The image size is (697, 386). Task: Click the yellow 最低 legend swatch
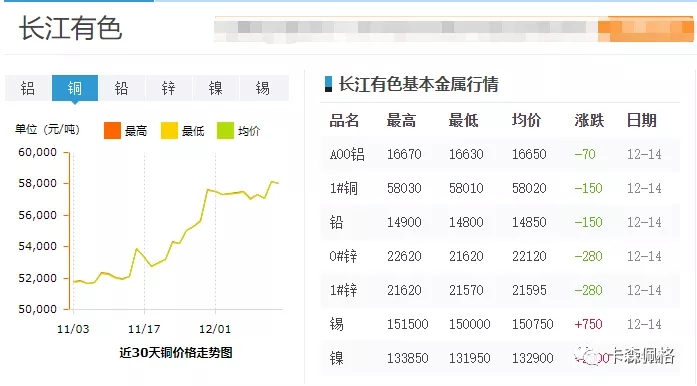[169, 131]
